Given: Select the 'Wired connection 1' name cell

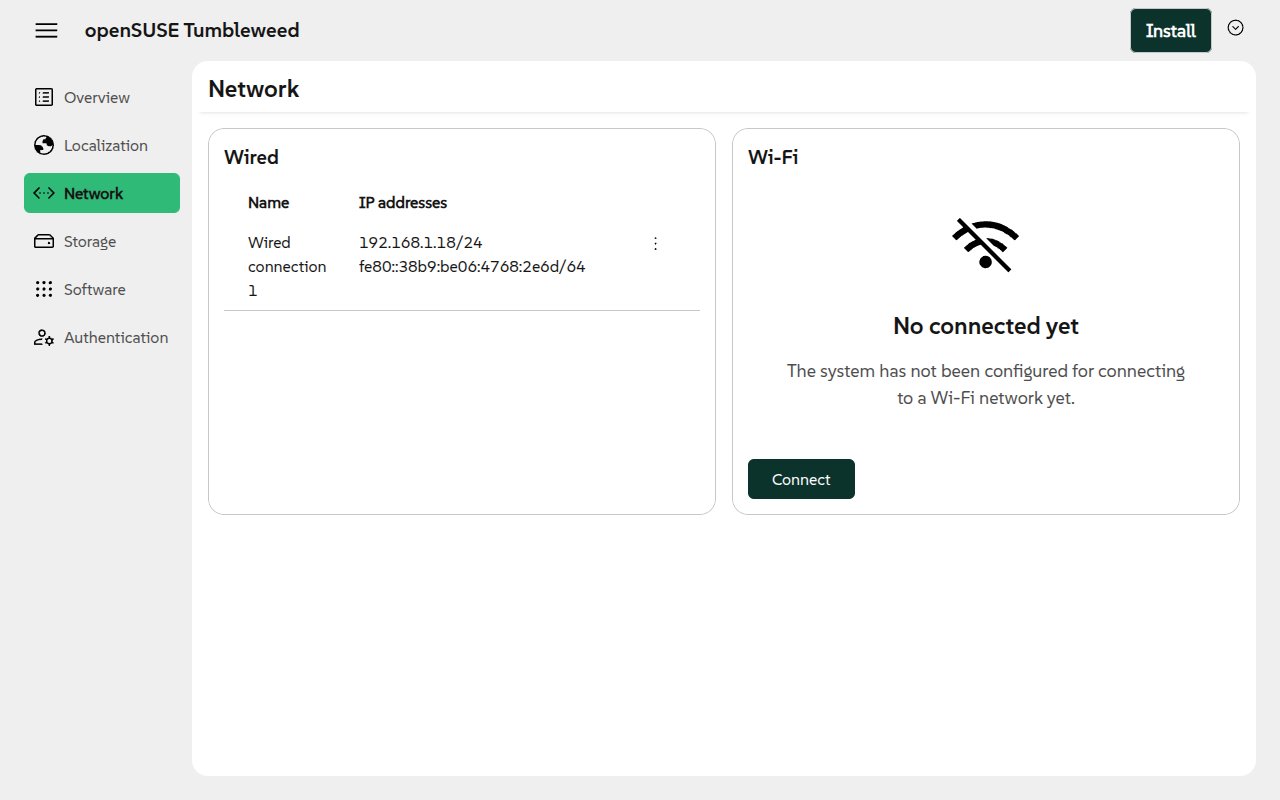Looking at the screenshot, I should coord(287,266).
